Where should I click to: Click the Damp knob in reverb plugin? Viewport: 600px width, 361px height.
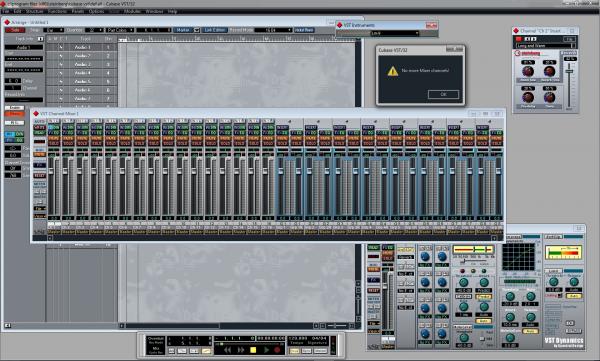pos(549,97)
